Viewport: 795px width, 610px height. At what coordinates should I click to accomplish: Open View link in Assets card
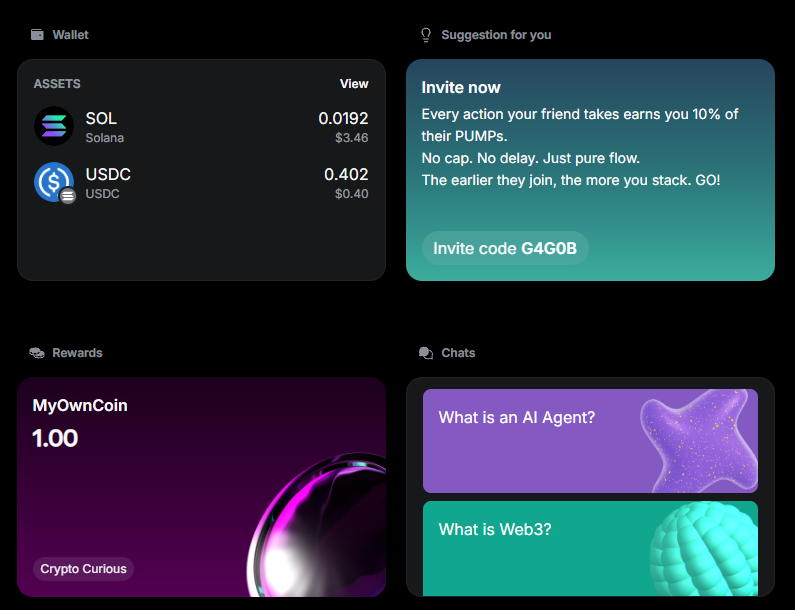[354, 84]
